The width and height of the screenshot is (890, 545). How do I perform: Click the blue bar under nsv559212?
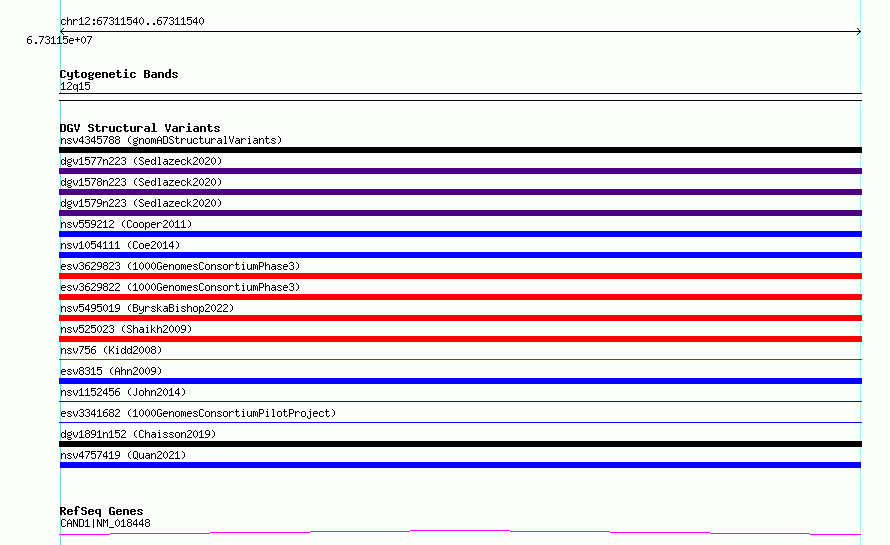[x=460, y=234]
